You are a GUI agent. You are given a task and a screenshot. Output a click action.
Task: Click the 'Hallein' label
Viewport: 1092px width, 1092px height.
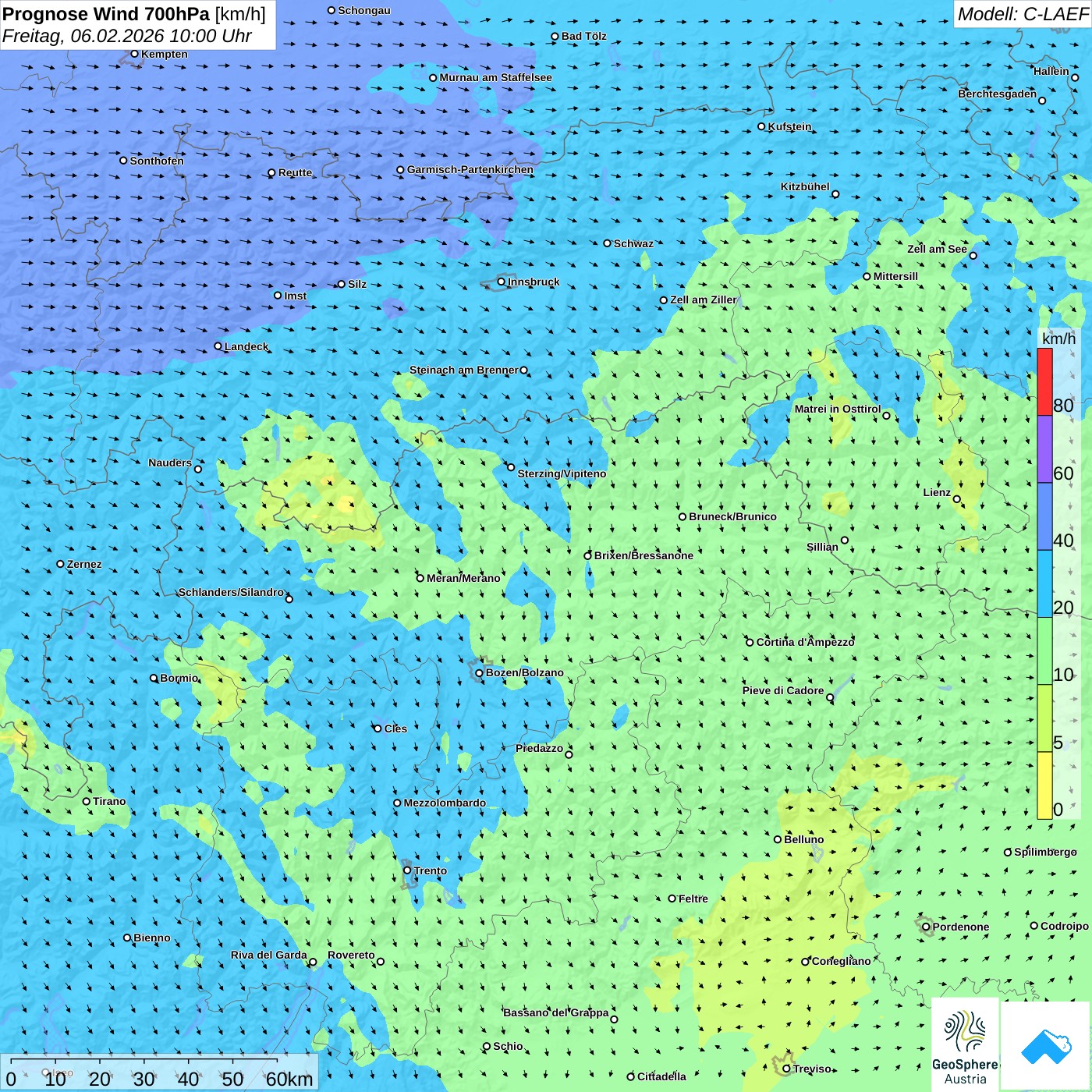[1051, 71]
